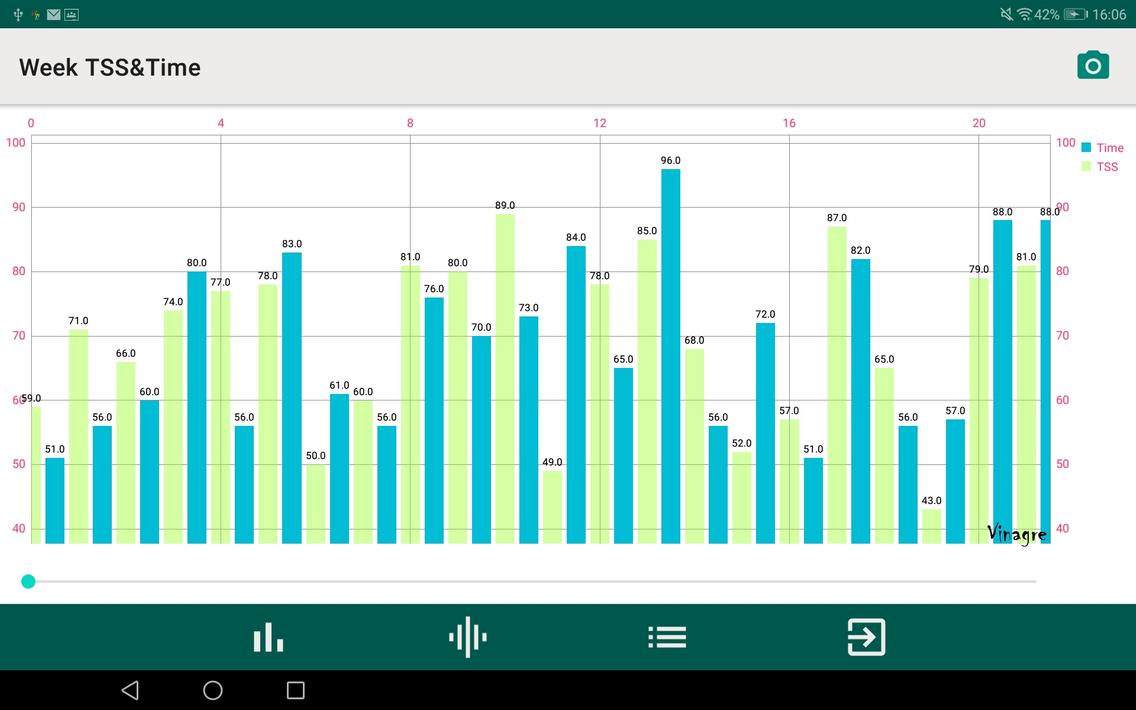Image resolution: width=1136 pixels, height=710 pixels.
Task: Tap the recent apps square button
Action: [x=295, y=690]
